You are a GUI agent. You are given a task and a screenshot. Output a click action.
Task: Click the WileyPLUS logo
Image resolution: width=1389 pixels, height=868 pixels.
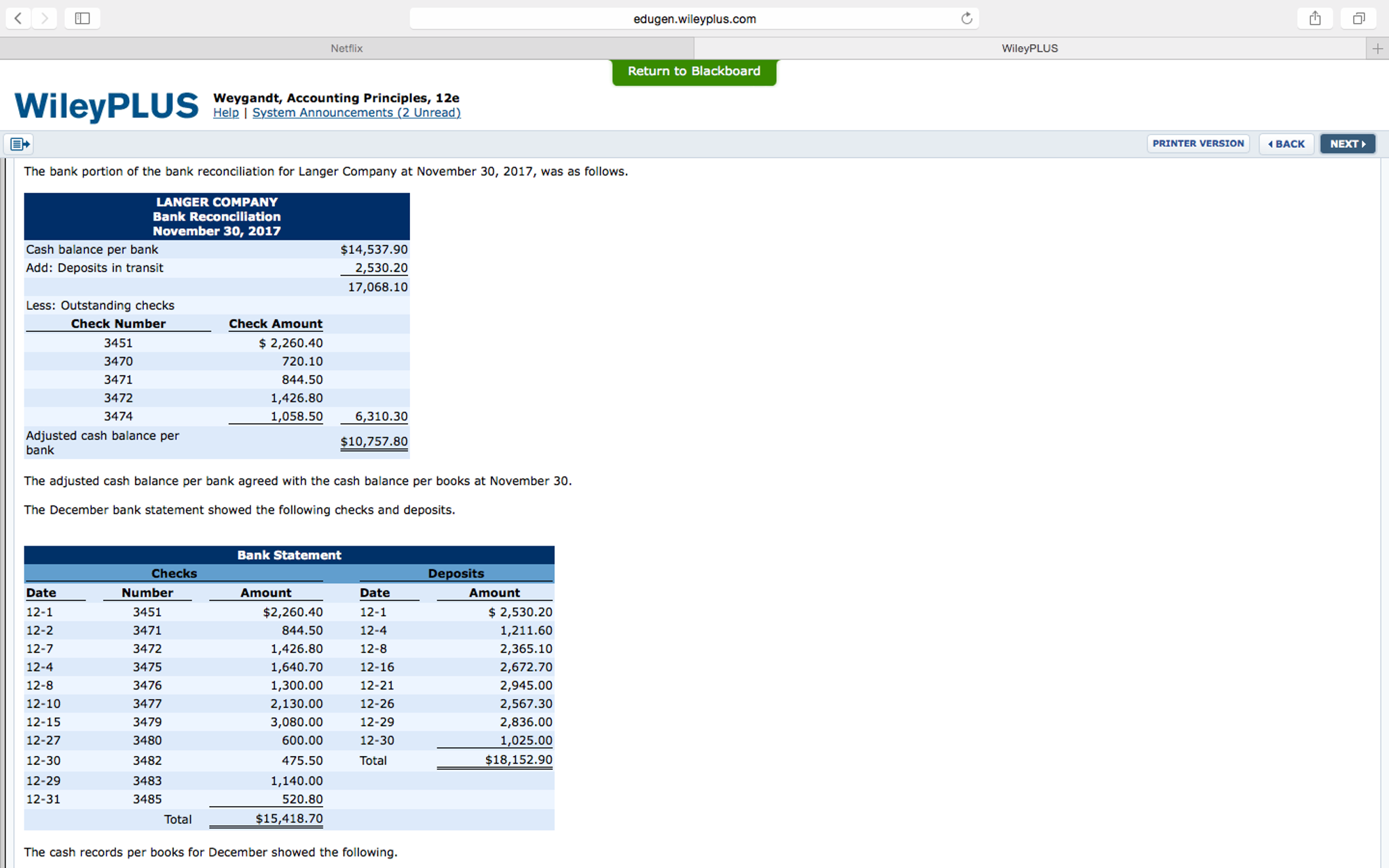coord(107,106)
